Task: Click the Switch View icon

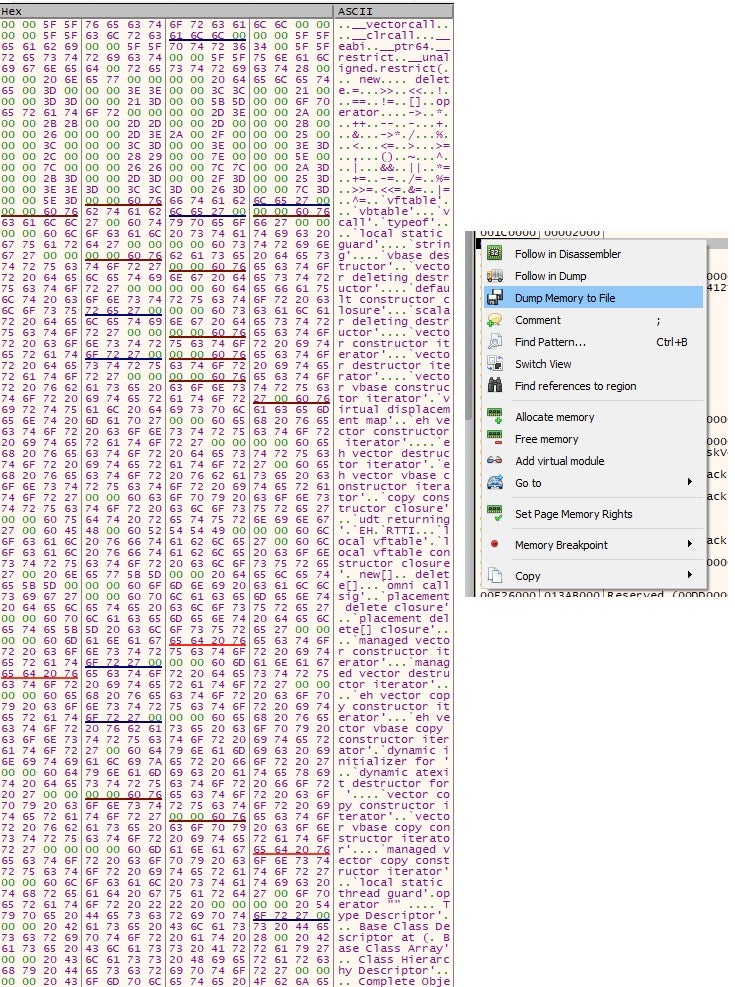Action: 494,364
